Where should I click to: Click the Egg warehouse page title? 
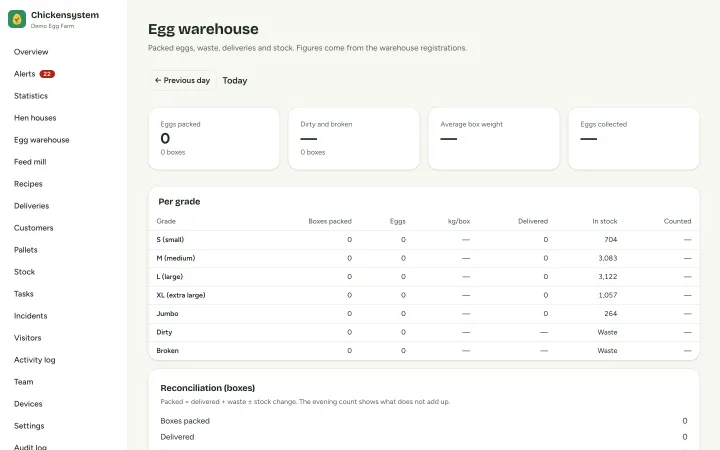(203, 29)
